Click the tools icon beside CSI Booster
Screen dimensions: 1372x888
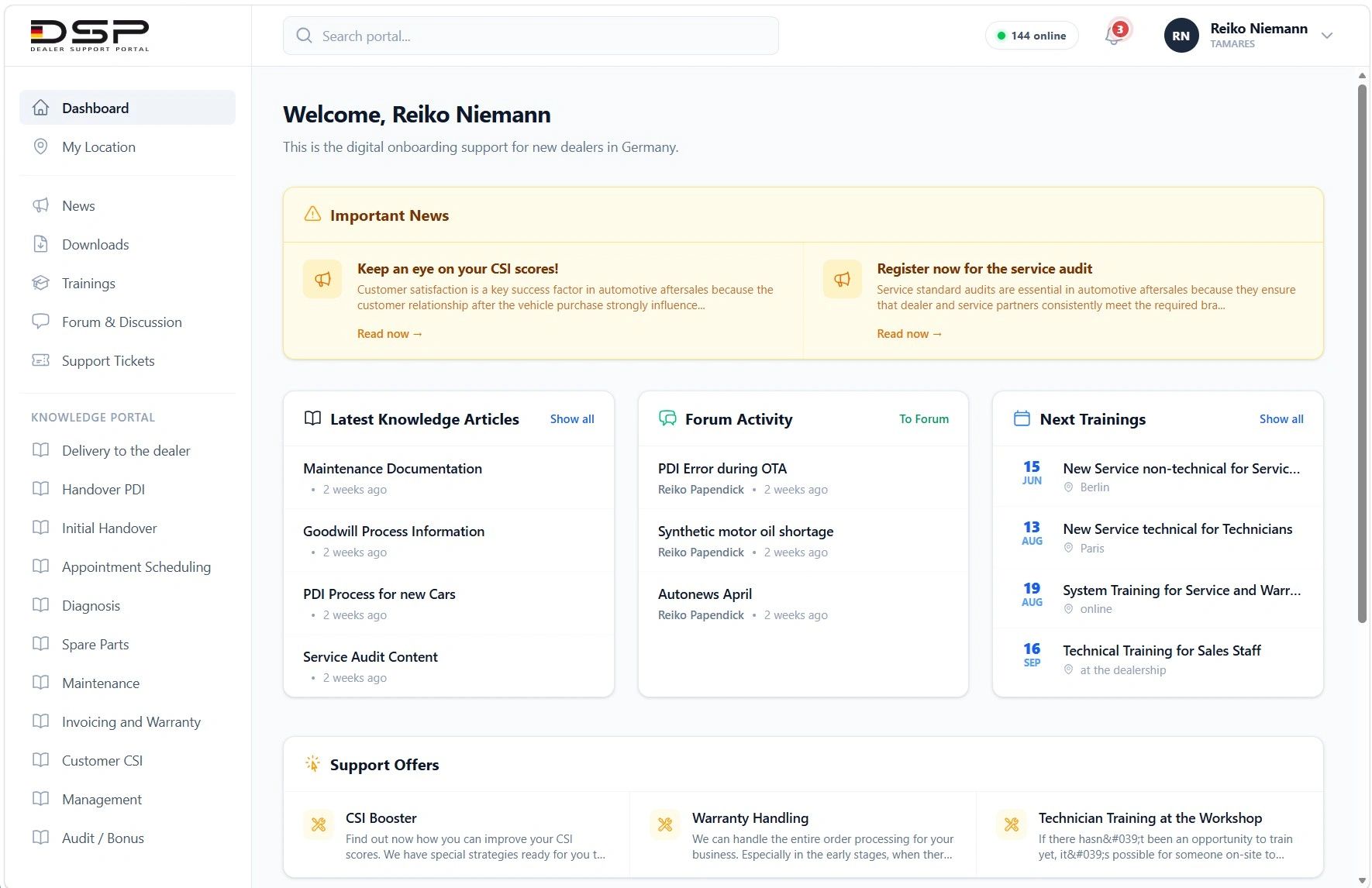click(x=319, y=824)
